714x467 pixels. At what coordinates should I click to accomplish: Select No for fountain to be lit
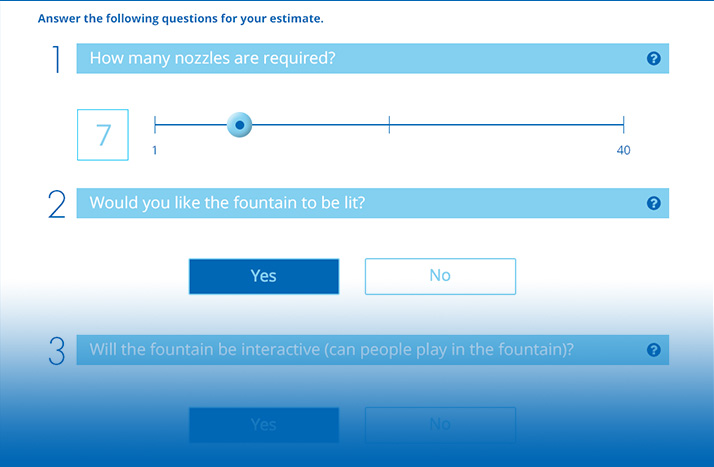440,276
